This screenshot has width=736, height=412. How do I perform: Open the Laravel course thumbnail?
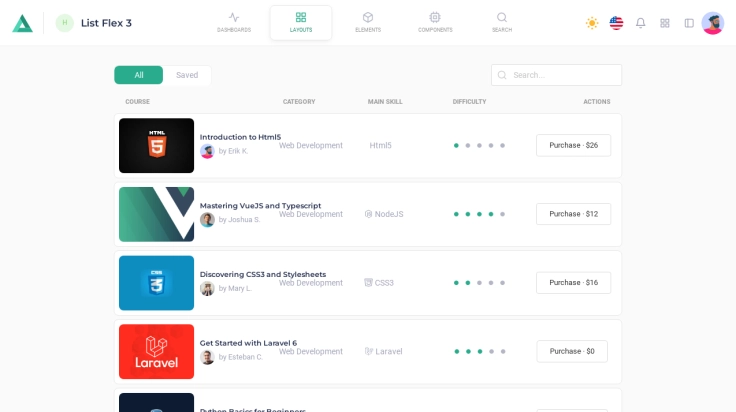[156, 351]
